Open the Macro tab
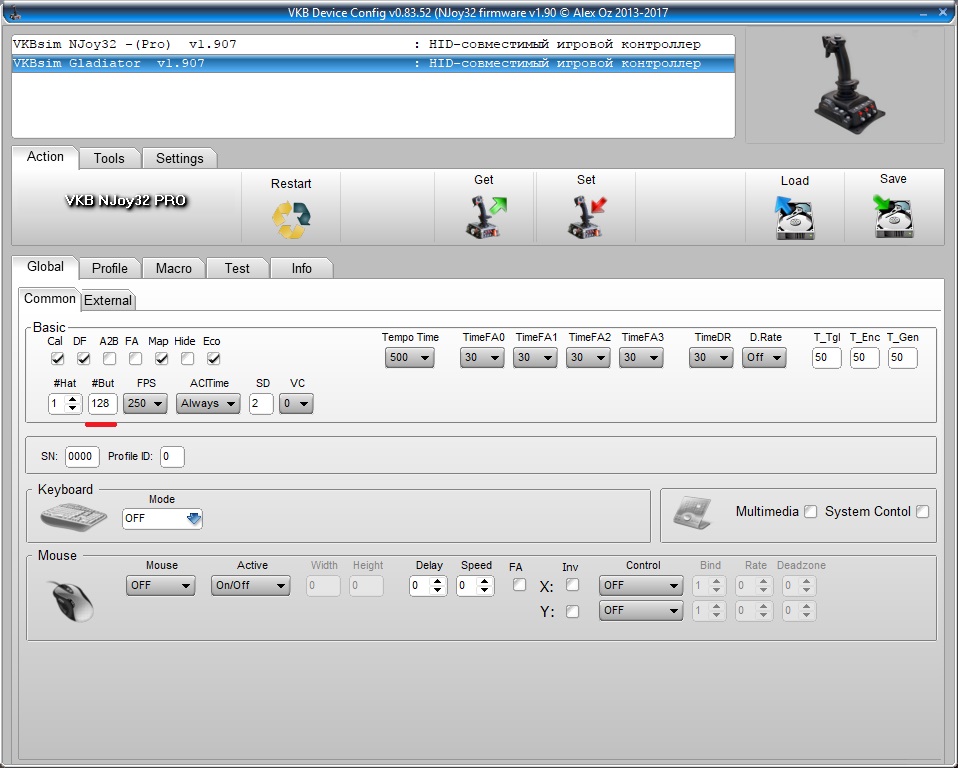The image size is (958, 768). tap(173, 268)
